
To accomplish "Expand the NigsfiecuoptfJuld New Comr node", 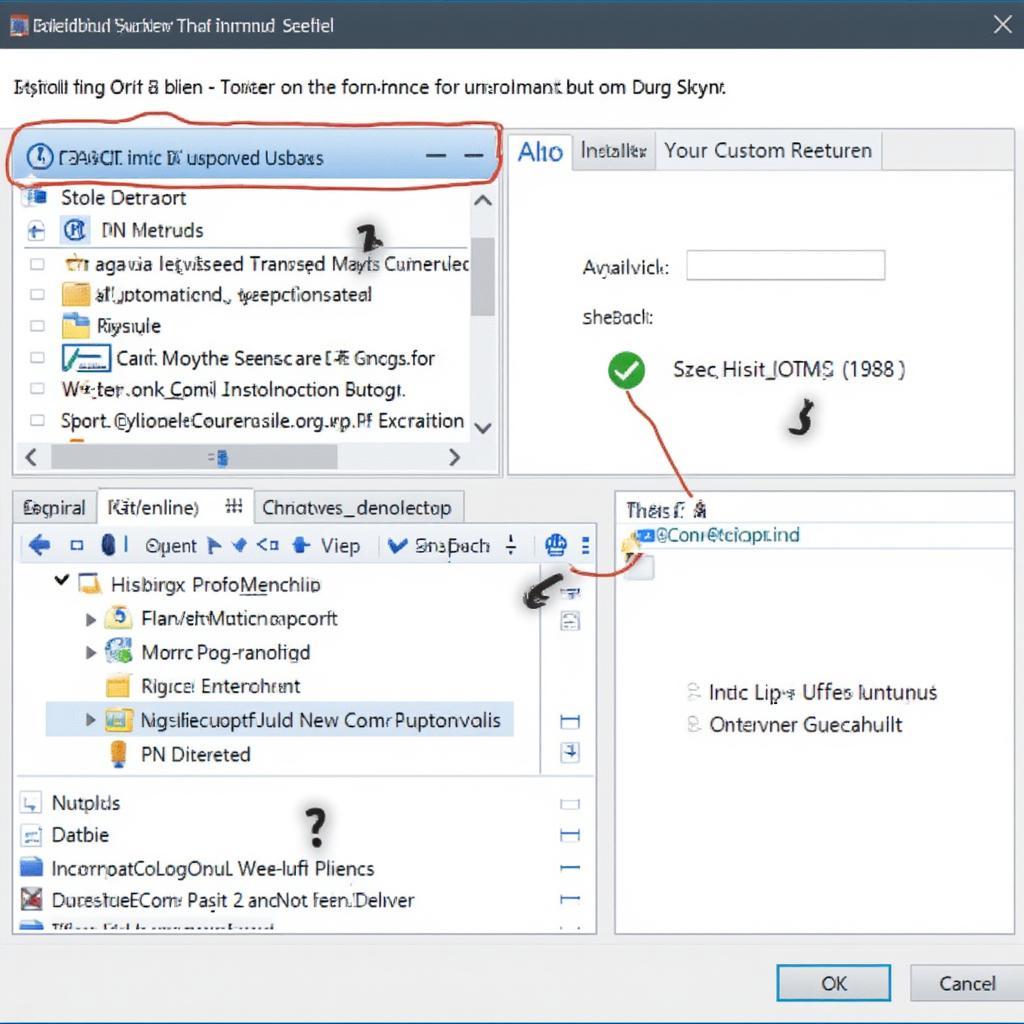I will (x=91, y=720).
